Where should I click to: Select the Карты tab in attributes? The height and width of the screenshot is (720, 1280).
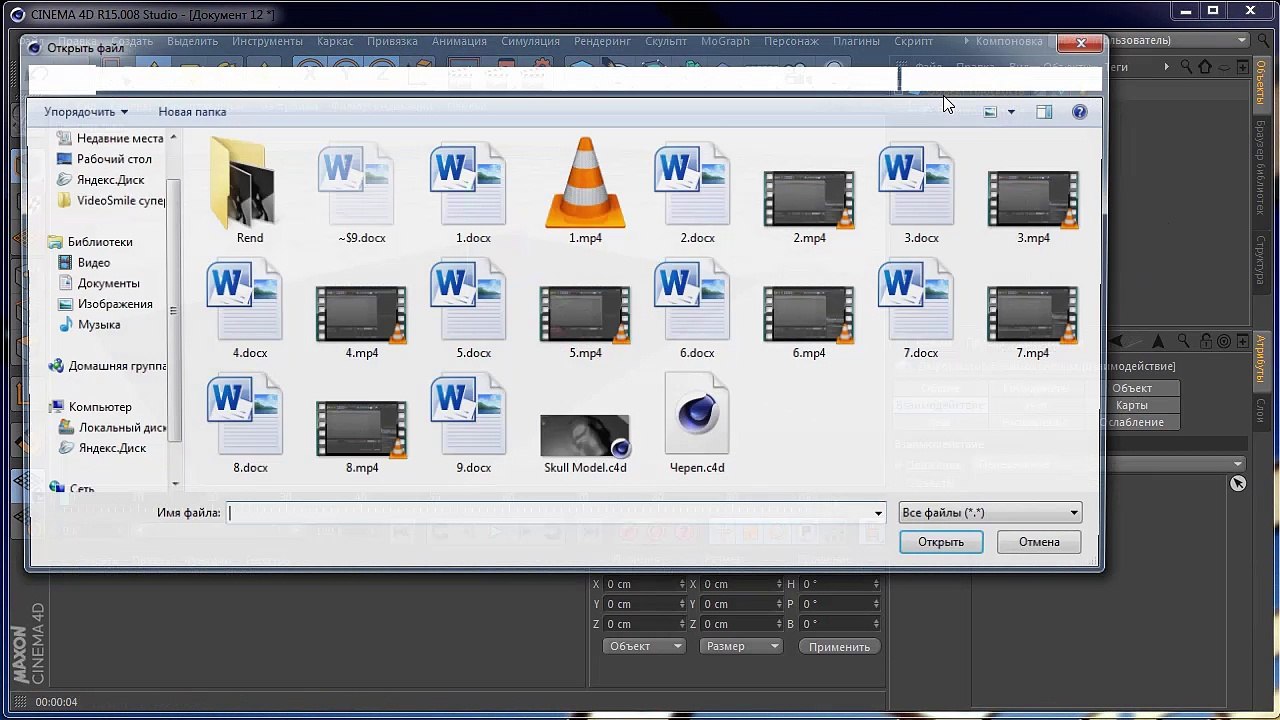pyautogui.click(x=1132, y=405)
